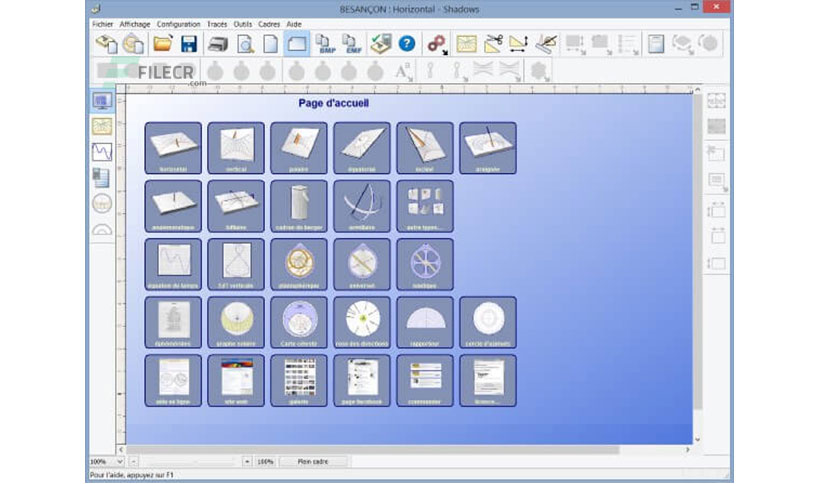
Task: Click the checkmark calculator icon
Action: tap(381, 44)
